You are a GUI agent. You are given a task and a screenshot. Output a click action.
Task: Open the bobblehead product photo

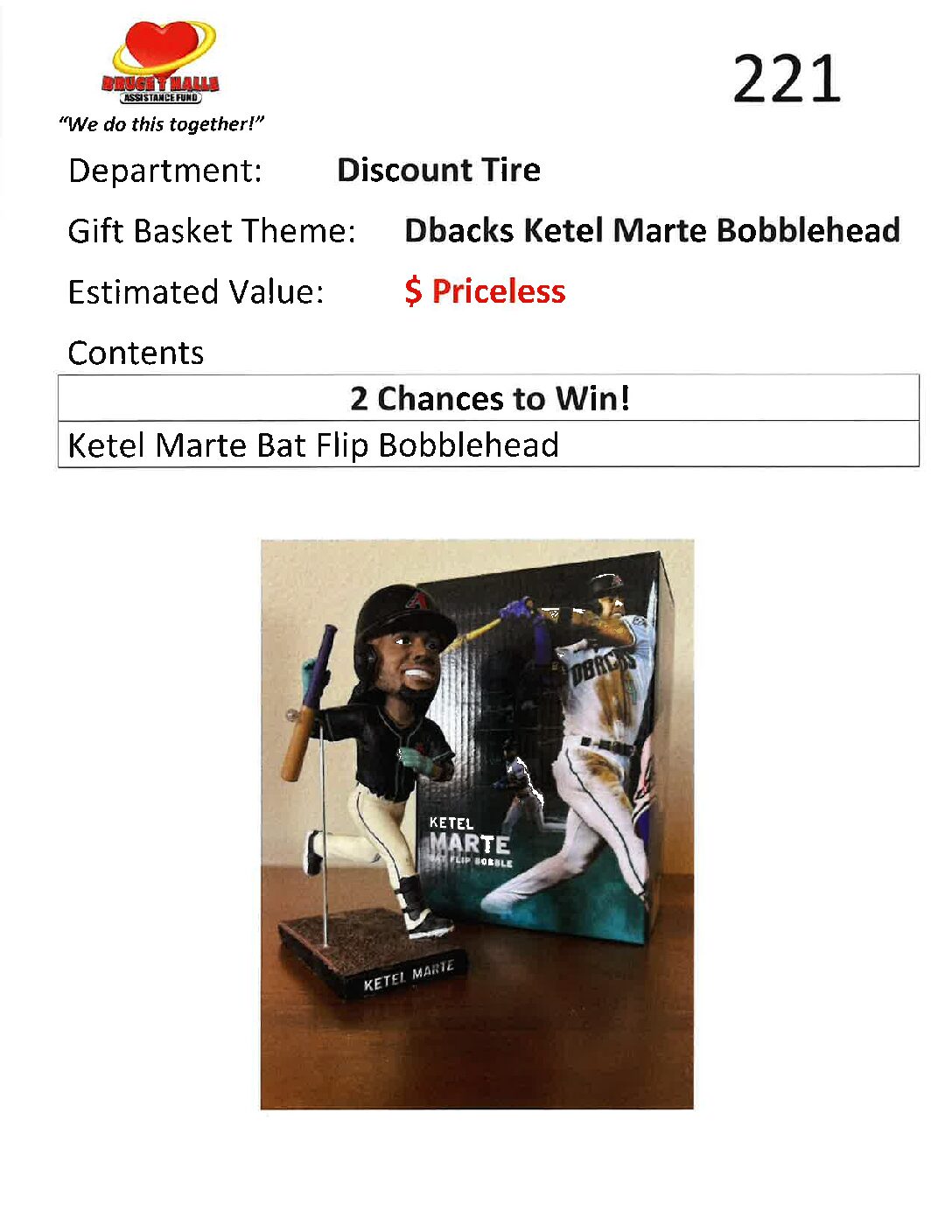pos(477,824)
